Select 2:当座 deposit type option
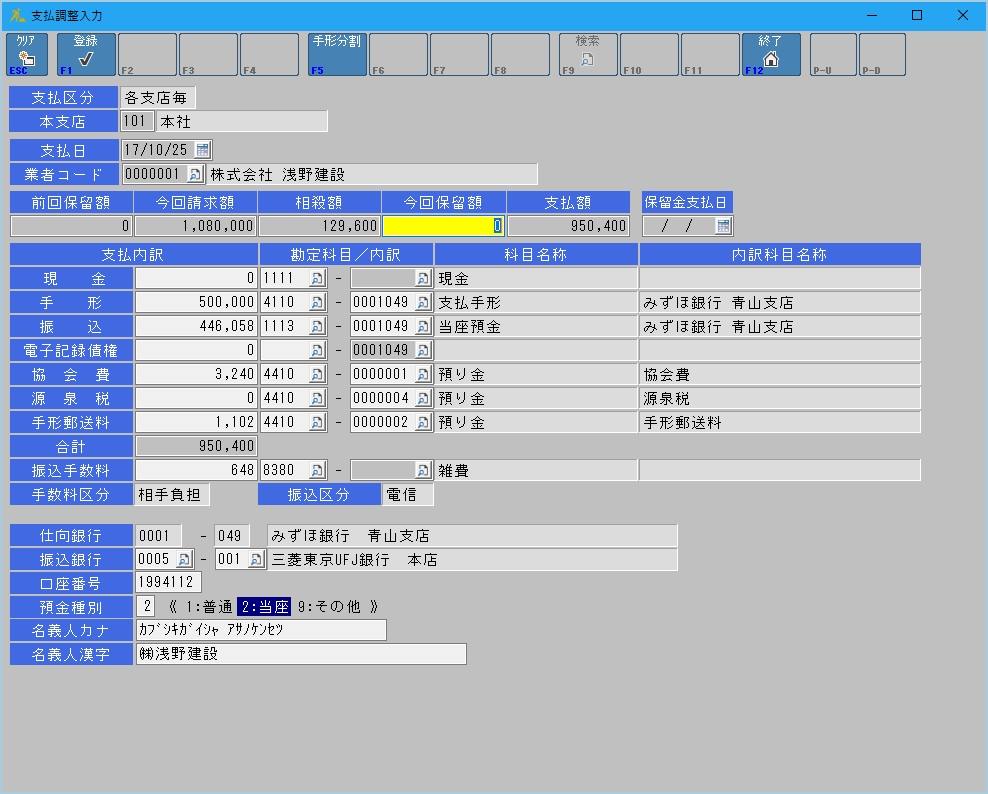The image size is (988, 794). (x=264, y=607)
